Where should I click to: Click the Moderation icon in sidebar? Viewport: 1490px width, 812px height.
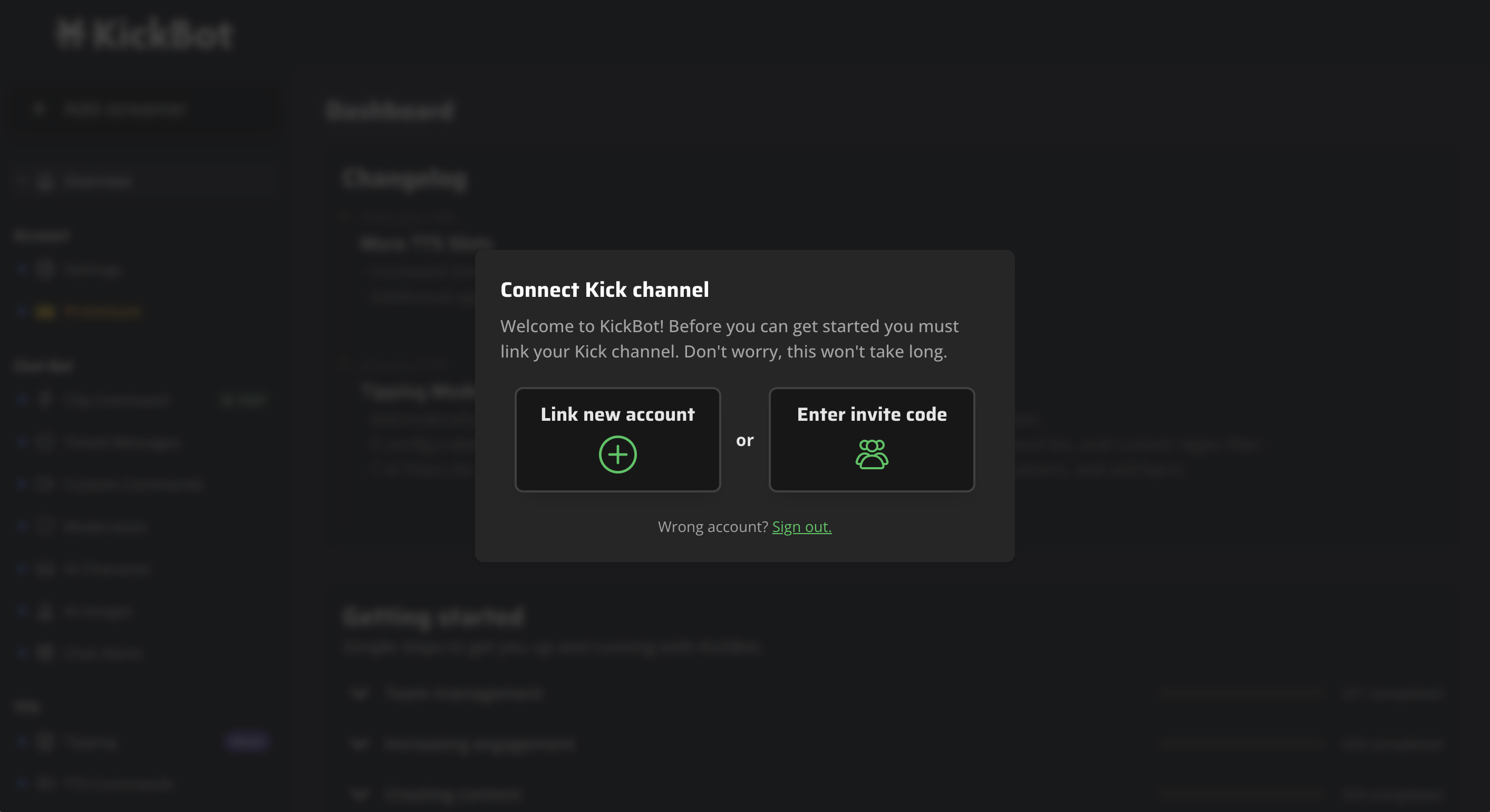(45, 526)
